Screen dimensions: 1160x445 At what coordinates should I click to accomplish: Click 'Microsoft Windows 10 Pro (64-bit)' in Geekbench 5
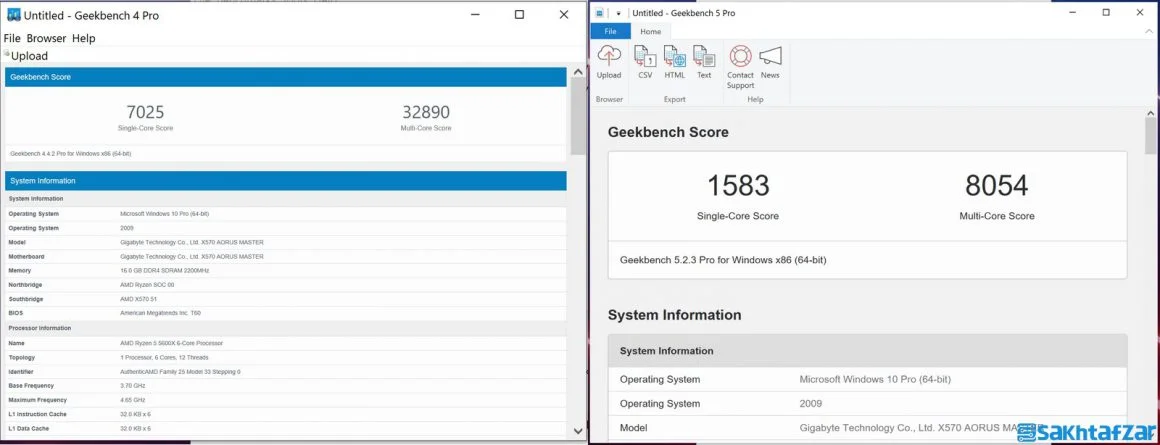pos(875,379)
